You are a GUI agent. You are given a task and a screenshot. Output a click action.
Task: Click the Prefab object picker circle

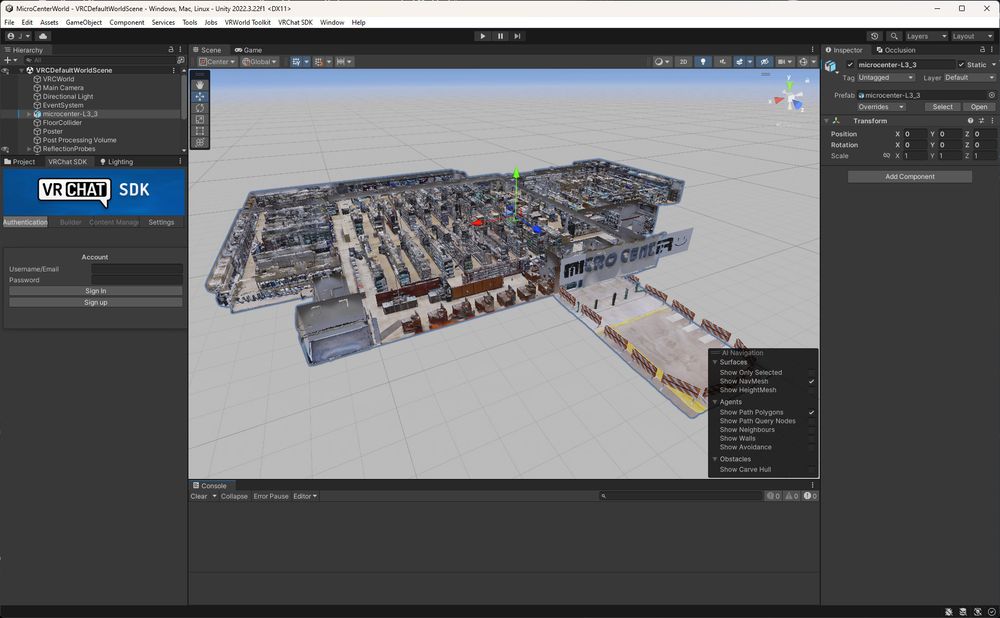click(992, 95)
